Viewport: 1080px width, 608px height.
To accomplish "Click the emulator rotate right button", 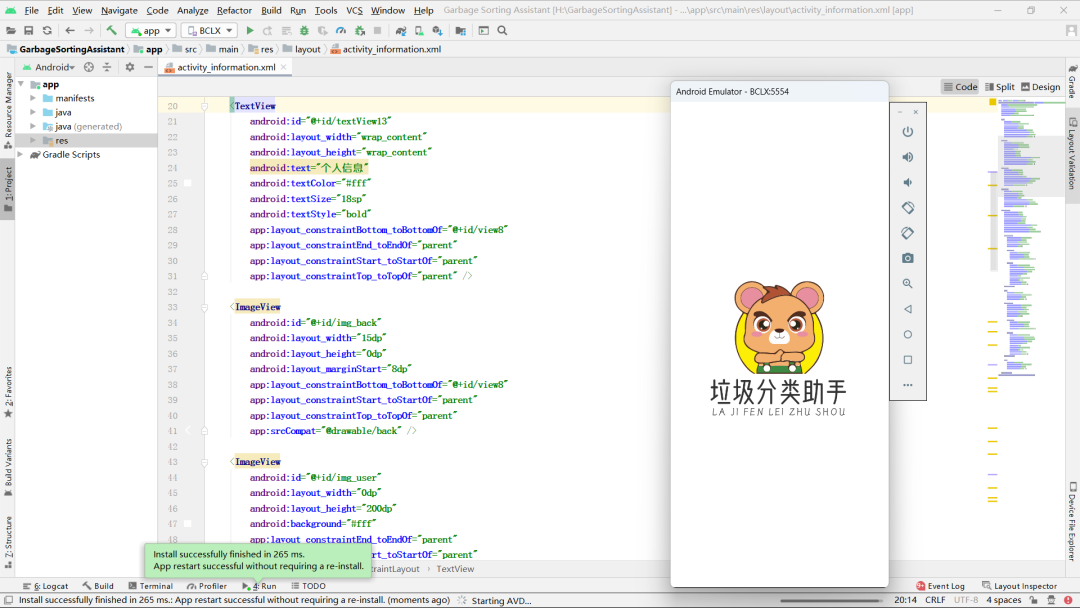I will point(908,233).
